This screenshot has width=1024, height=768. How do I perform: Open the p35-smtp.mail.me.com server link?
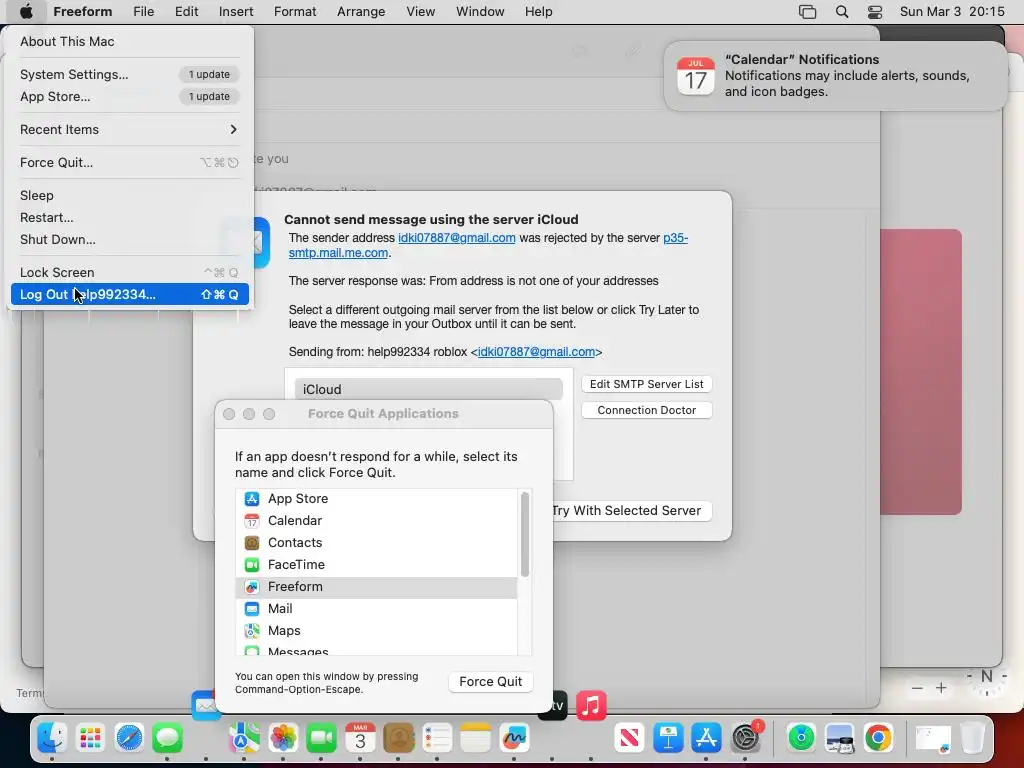point(338,253)
